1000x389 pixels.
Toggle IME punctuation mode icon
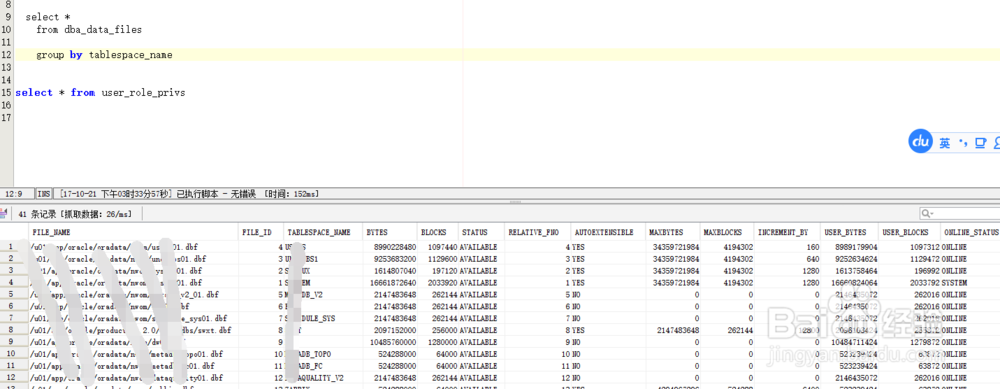point(964,142)
